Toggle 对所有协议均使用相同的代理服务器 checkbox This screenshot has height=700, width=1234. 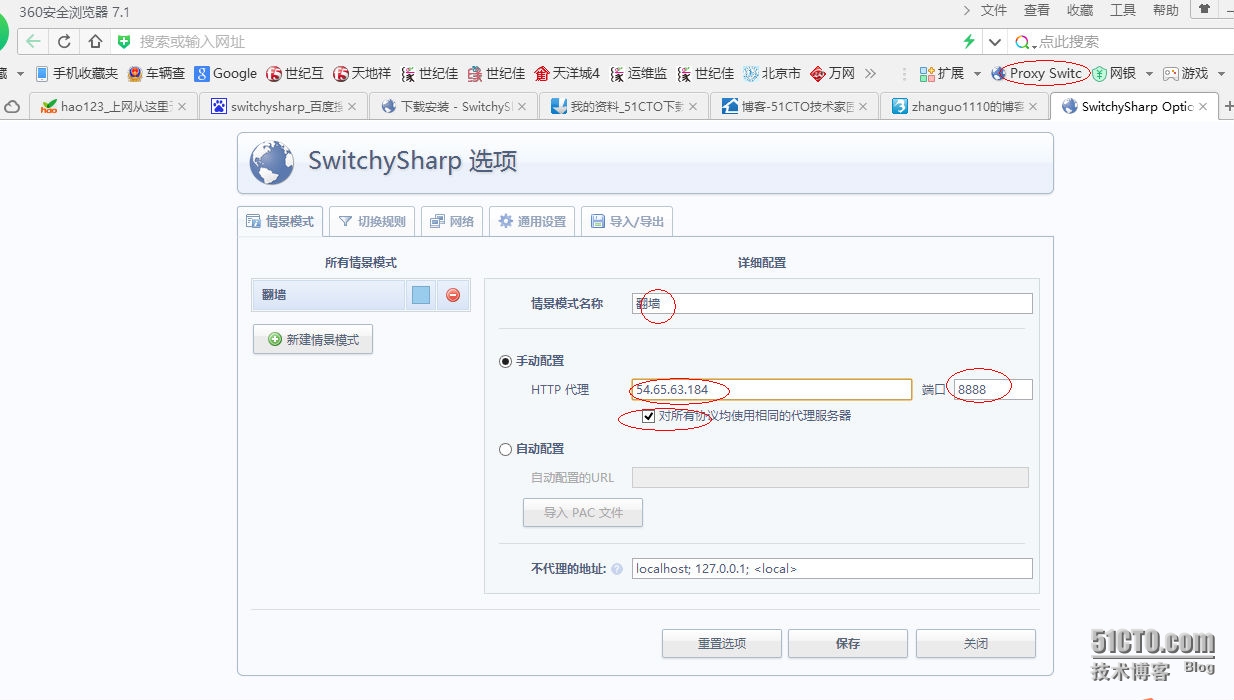point(648,416)
